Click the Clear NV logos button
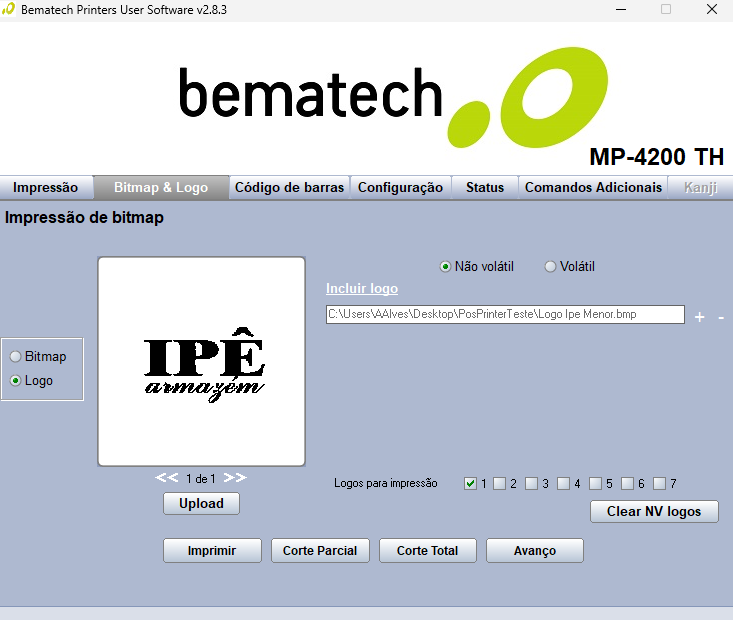The width and height of the screenshot is (733, 620). 654,512
